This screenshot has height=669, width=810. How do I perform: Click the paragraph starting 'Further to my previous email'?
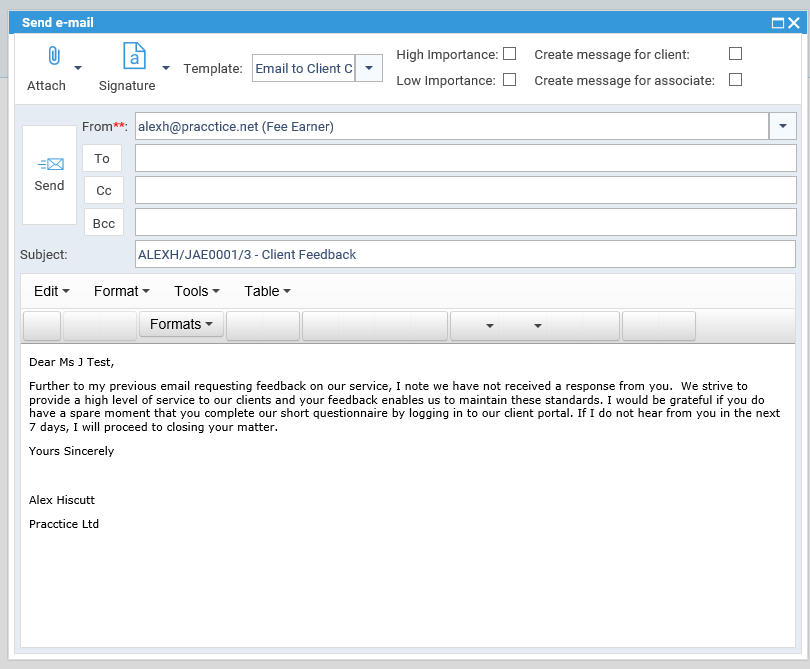(404, 407)
